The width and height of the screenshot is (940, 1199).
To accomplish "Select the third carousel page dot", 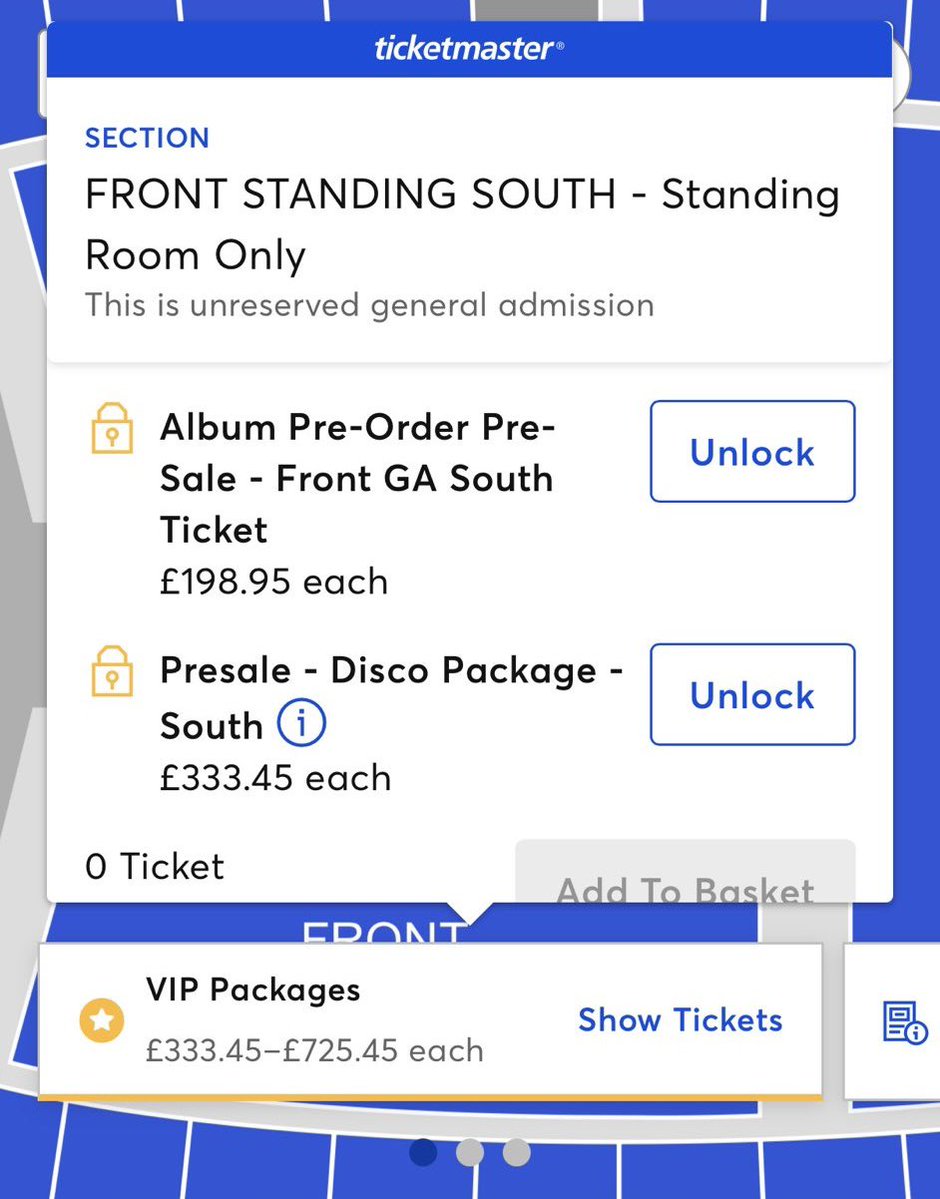I will pyautogui.click(x=516, y=1152).
